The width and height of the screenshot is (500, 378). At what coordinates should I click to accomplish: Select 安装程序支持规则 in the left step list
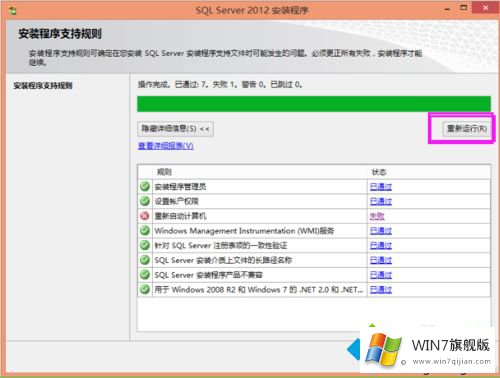[x=43, y=86]
